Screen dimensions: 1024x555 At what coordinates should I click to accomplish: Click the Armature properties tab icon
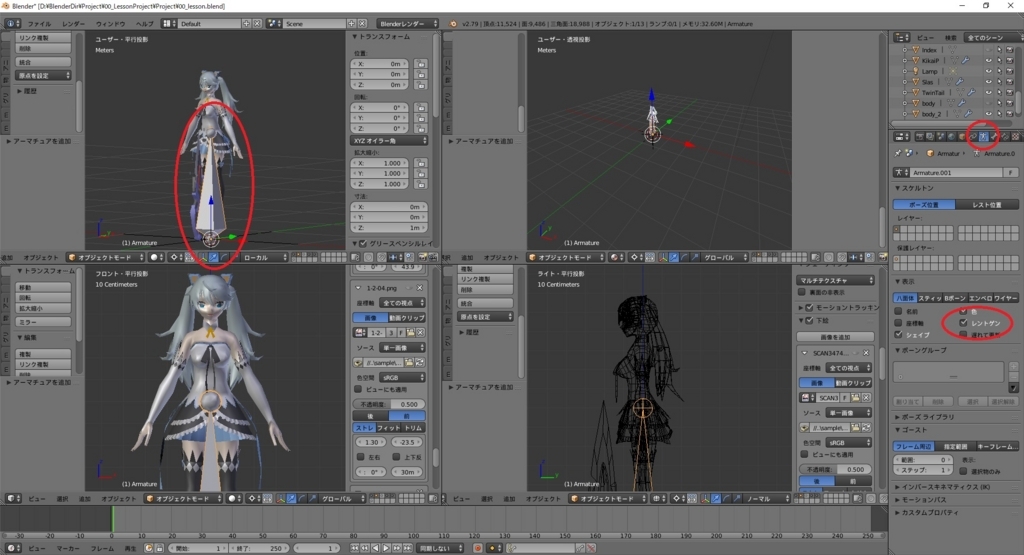coord(983,136)
